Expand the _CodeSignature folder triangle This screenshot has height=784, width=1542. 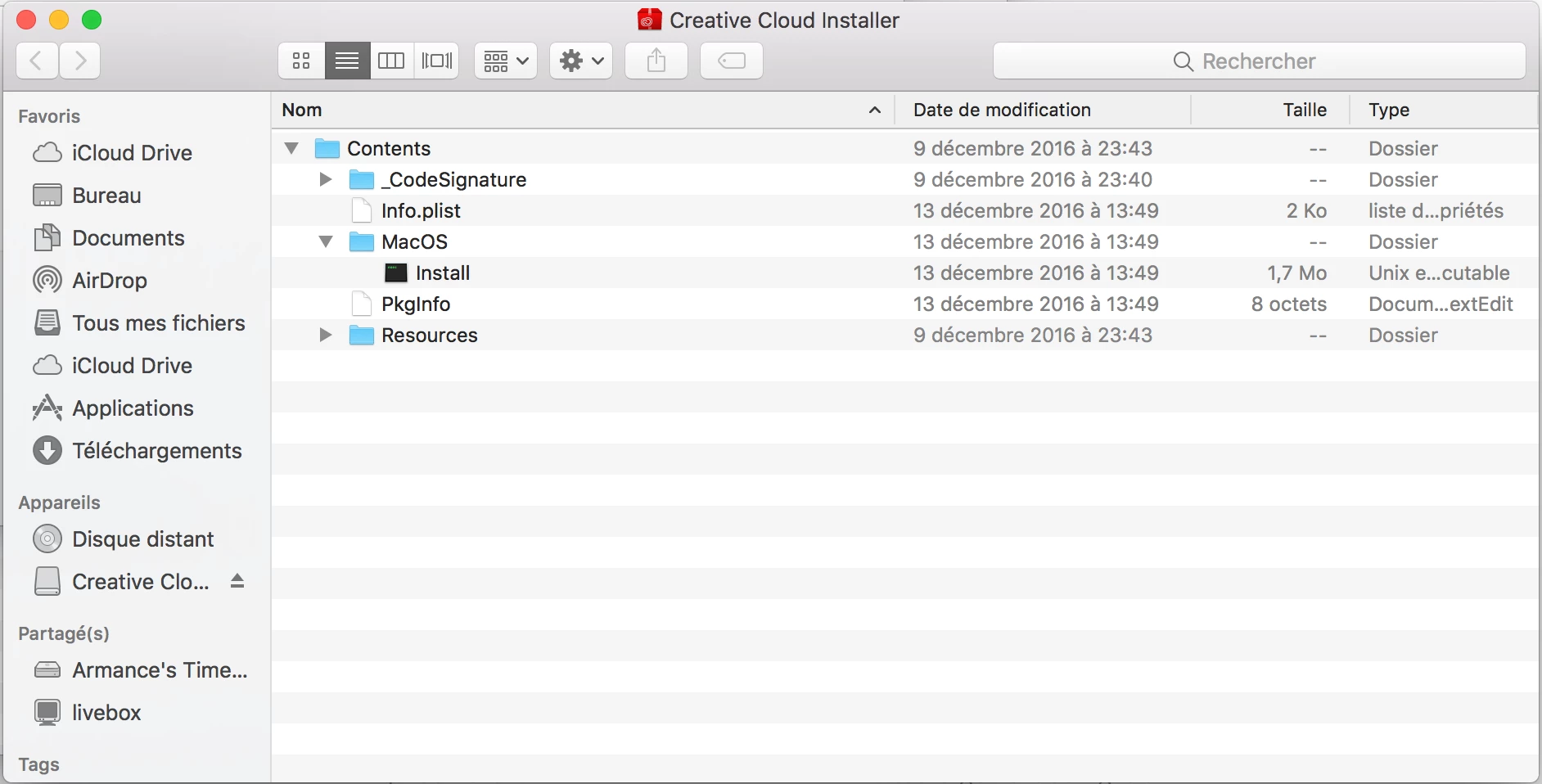point(326,179)
